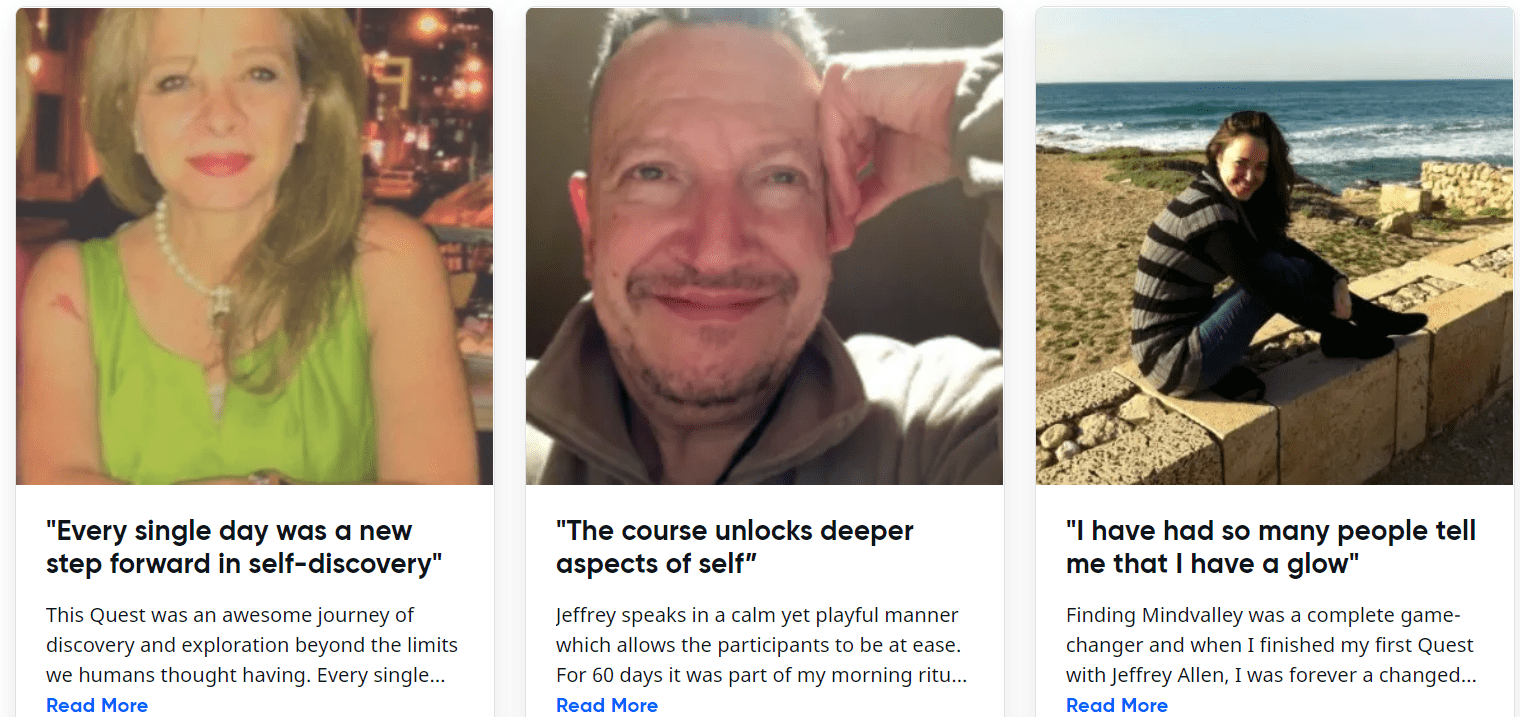Click Read More under the Jeffrey speaks testimonial
Screen dimensions: 1520x717
[607, 705]
